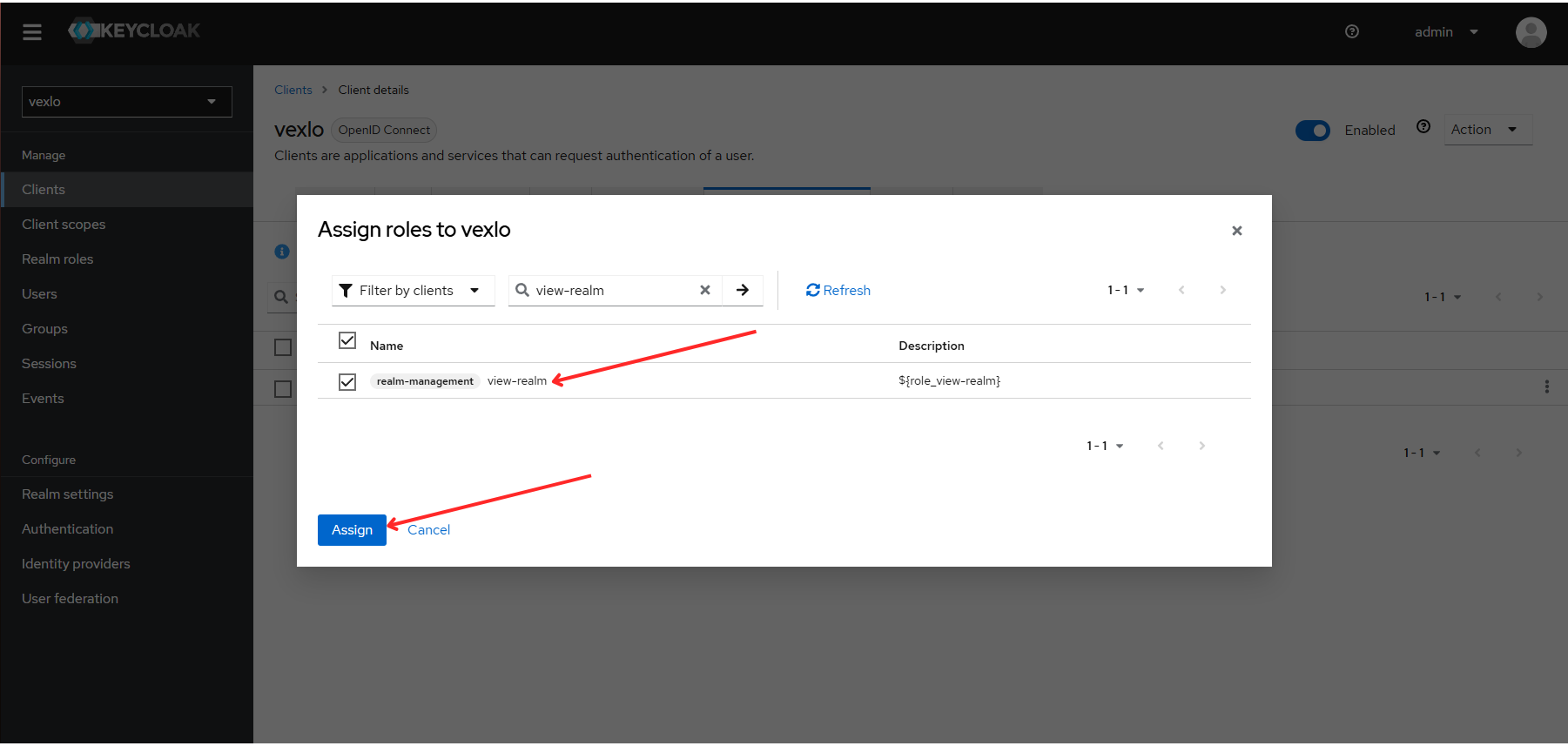Click the Keycloak logo

pyautogui.click(x=134, y=30)
